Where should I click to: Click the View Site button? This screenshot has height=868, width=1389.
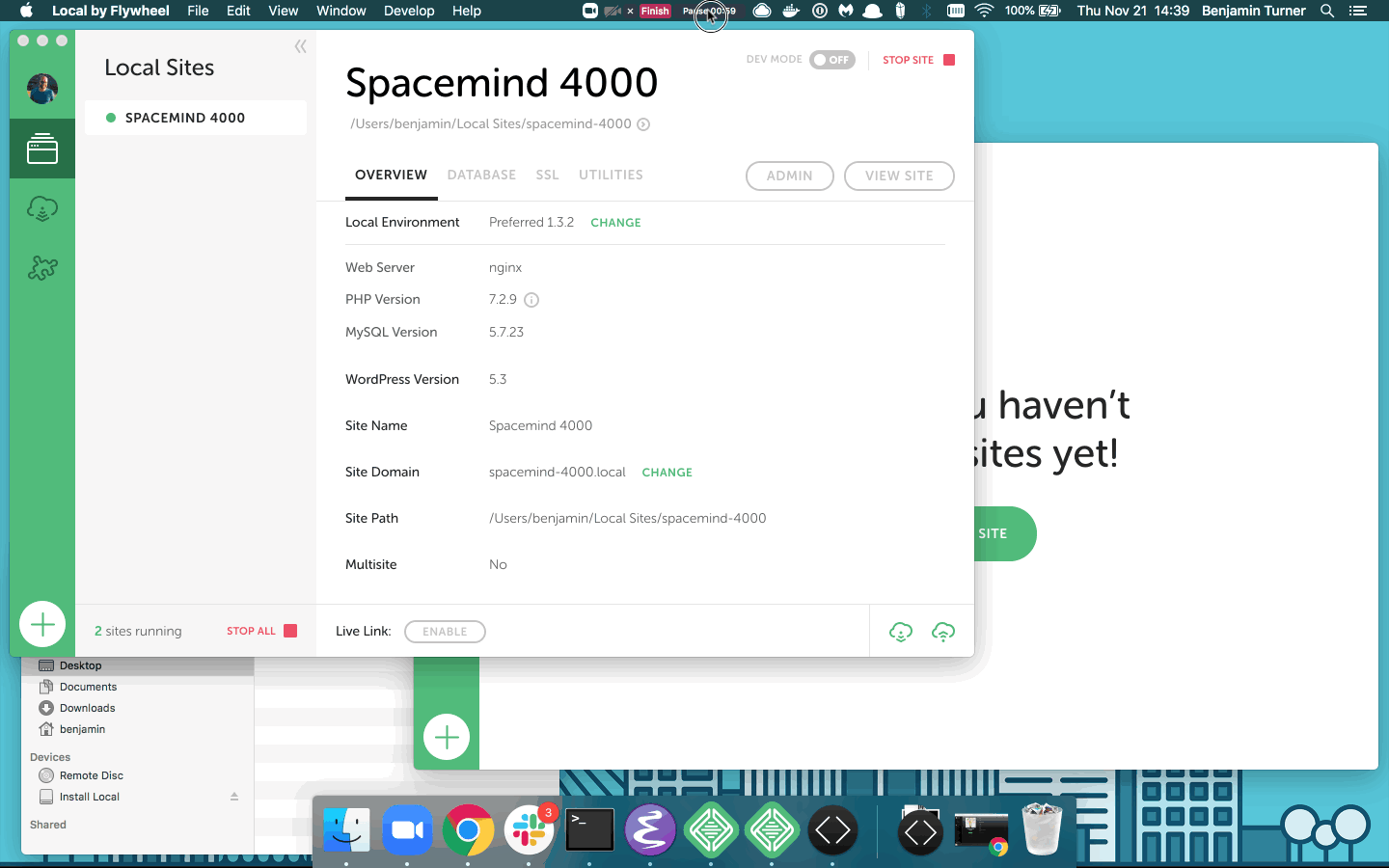[899, 176]
